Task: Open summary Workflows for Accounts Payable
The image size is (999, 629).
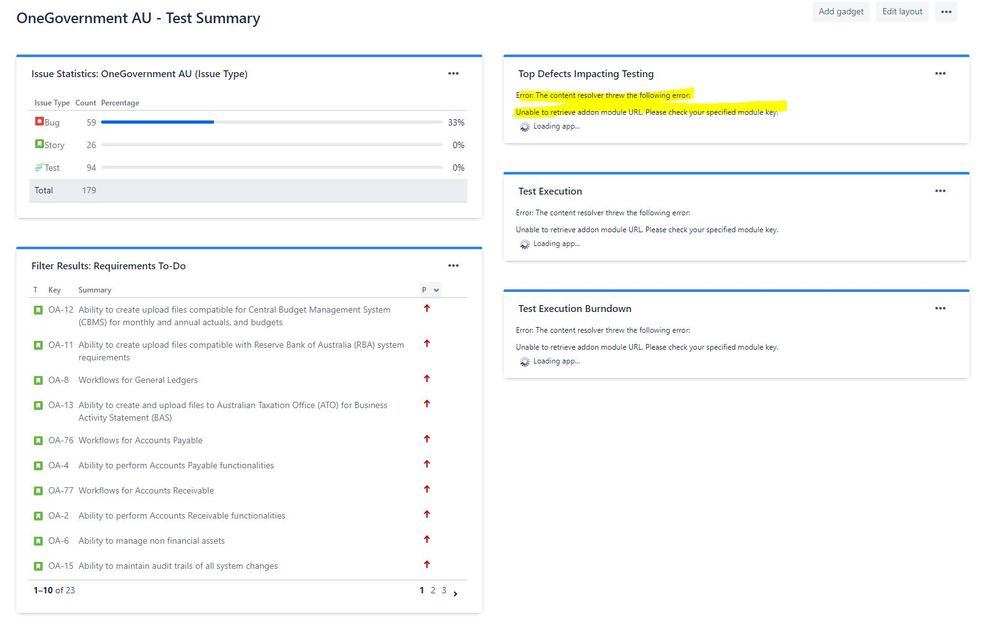Action: pos(140,440)
